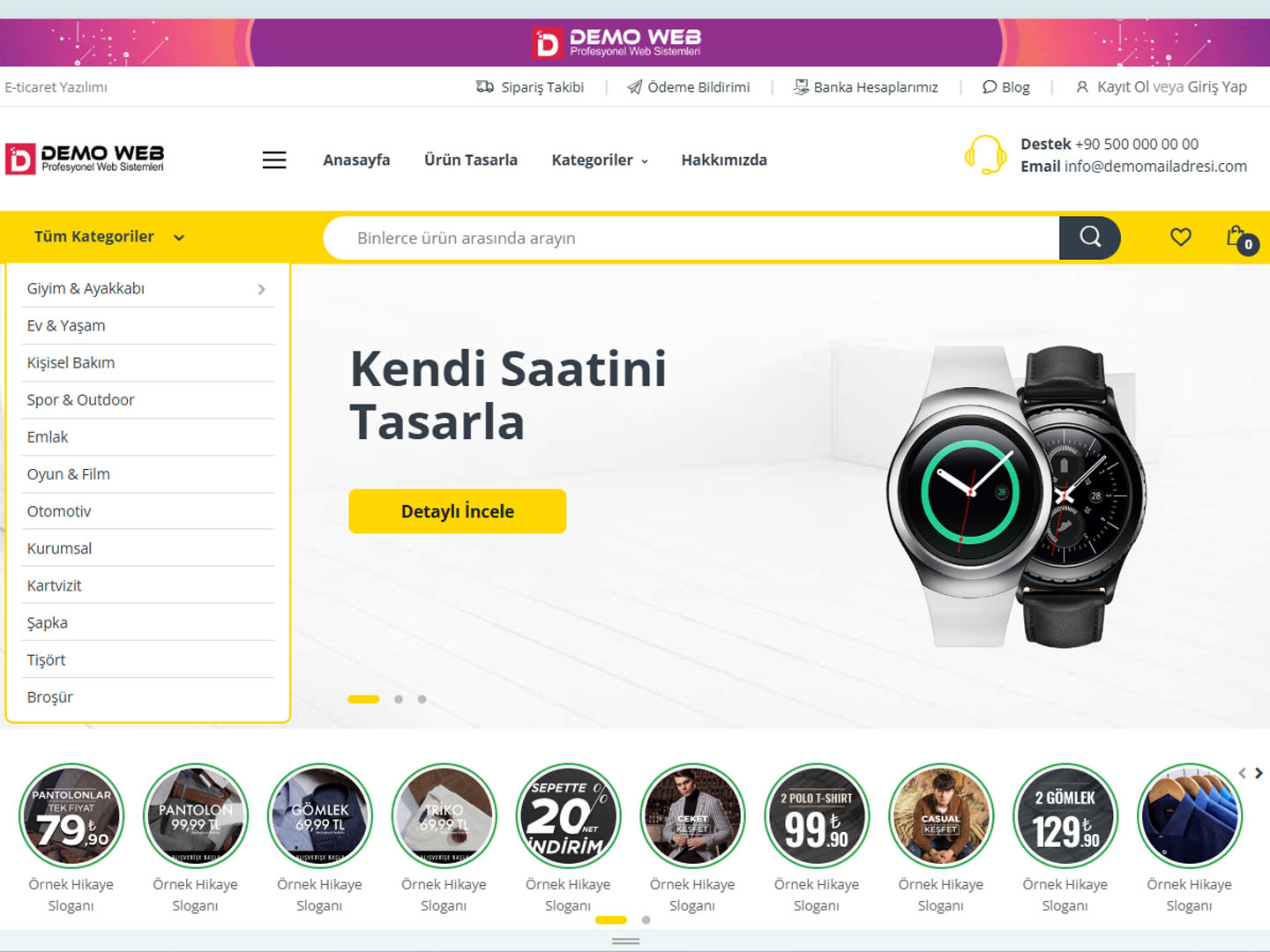
Task: Click the headset support icon
Action: tap(985, 155)
